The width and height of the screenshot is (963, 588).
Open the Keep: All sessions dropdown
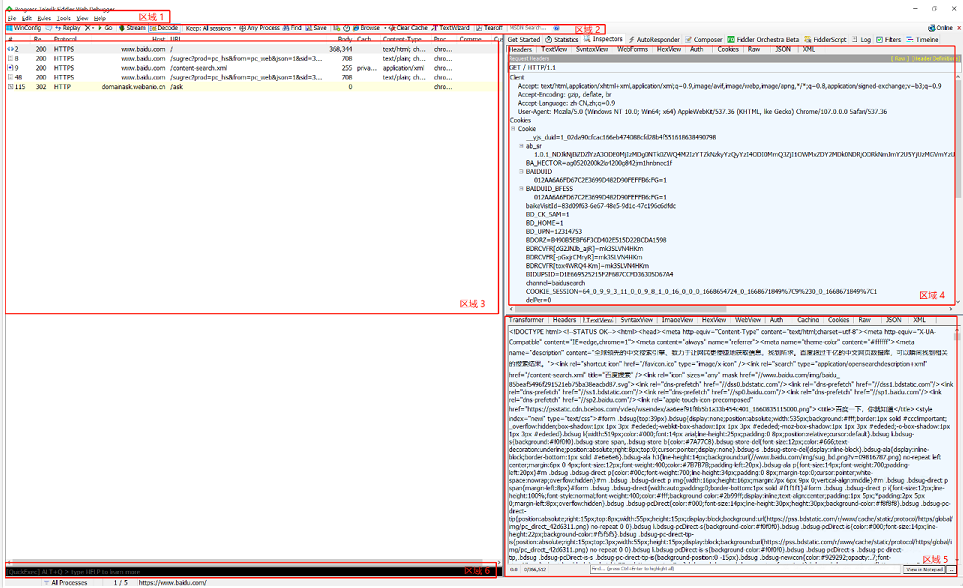[211, 28]
